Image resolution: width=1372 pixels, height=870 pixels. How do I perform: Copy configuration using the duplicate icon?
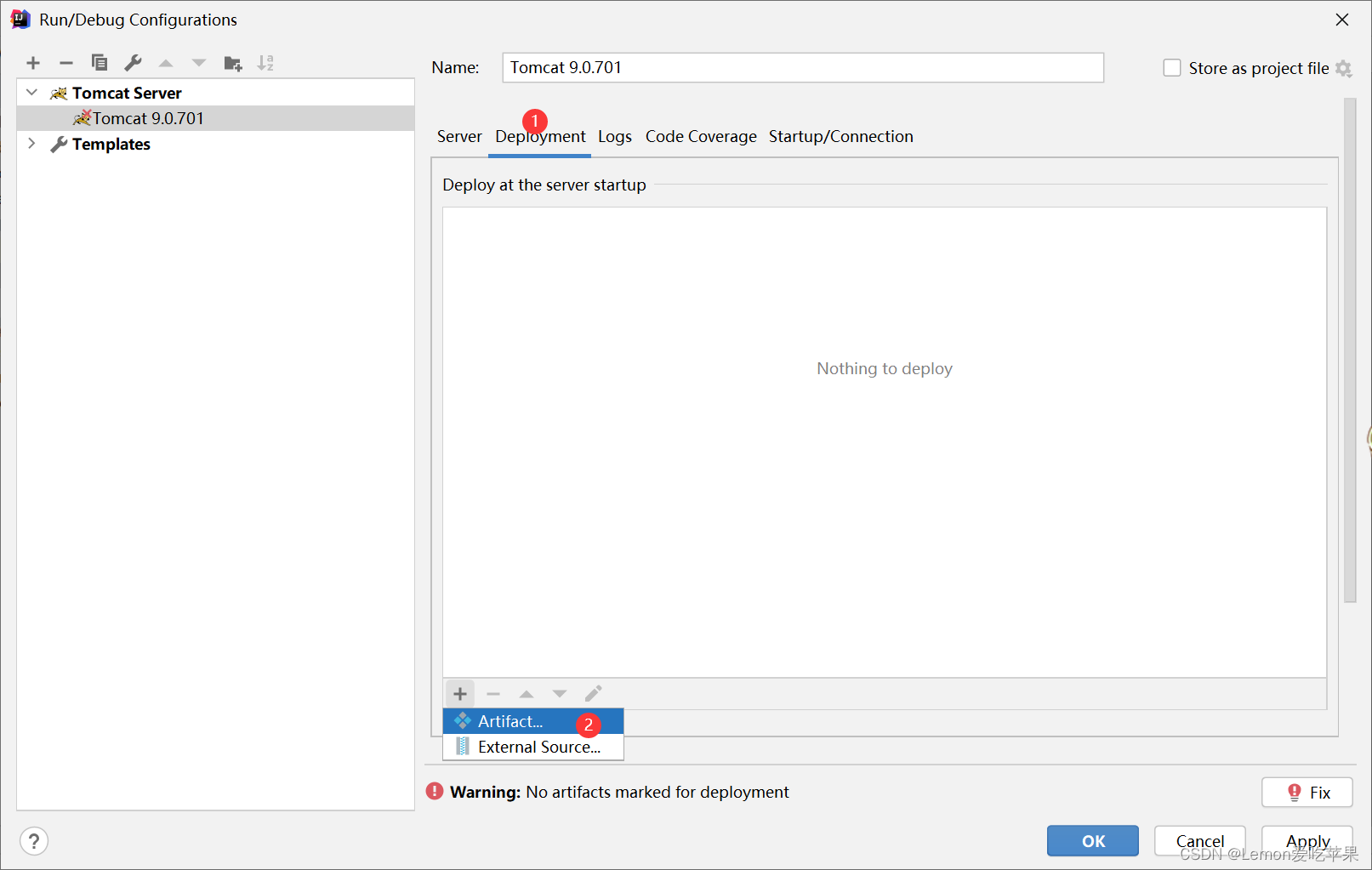coord(100,63)
